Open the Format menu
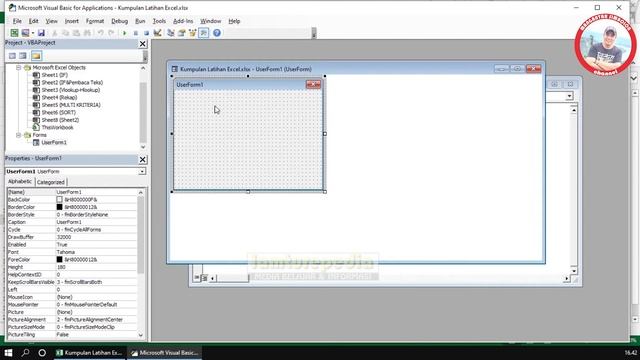Viewport: 640px width, 360px height. click(95, 21)
